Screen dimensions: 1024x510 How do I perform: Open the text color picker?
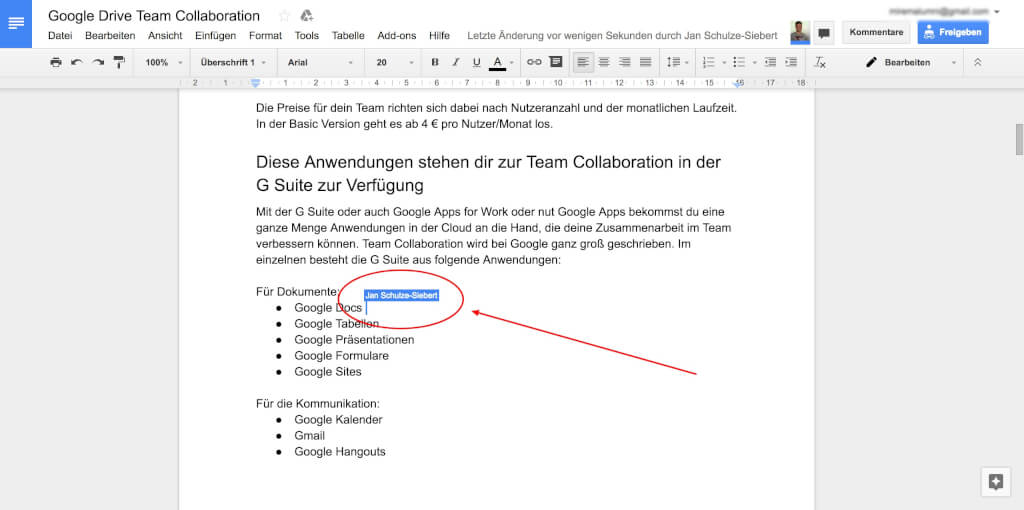[x=498, y=62]
